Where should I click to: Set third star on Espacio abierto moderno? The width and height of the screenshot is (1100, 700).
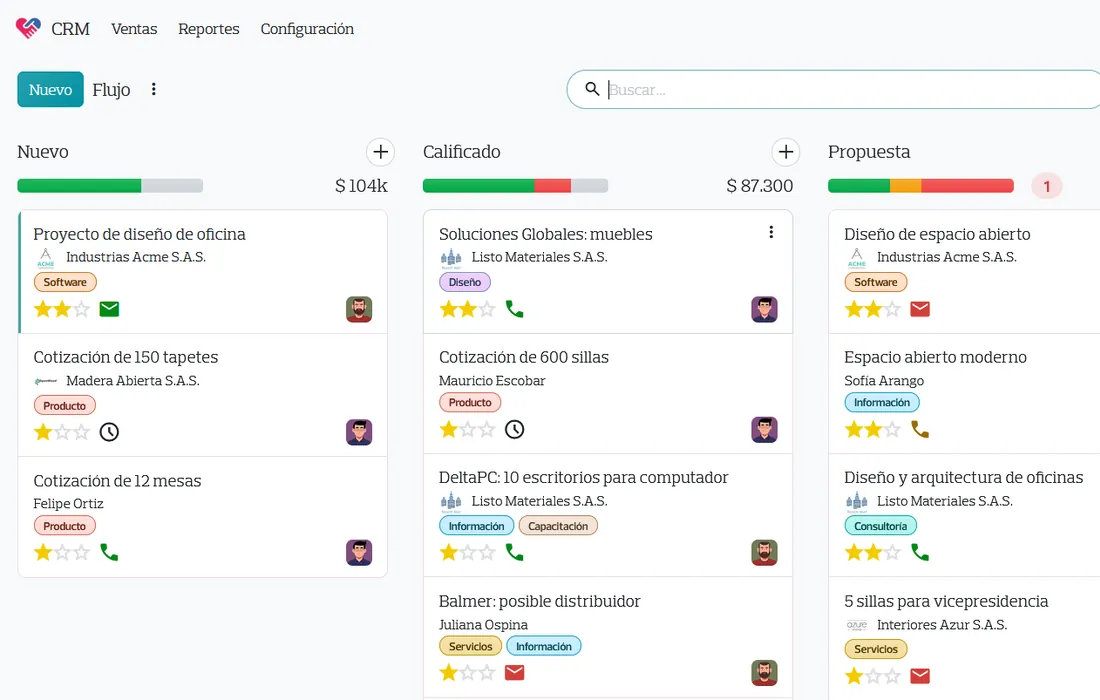(893, 429)
